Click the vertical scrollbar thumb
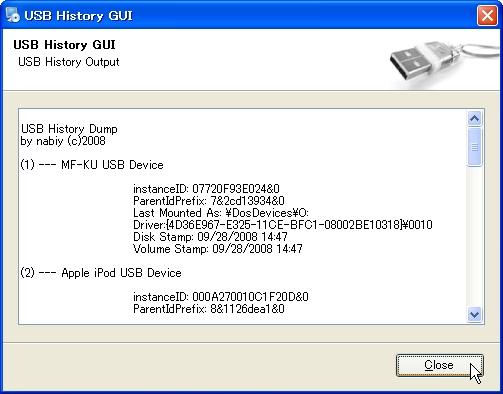 pos(474,147)
